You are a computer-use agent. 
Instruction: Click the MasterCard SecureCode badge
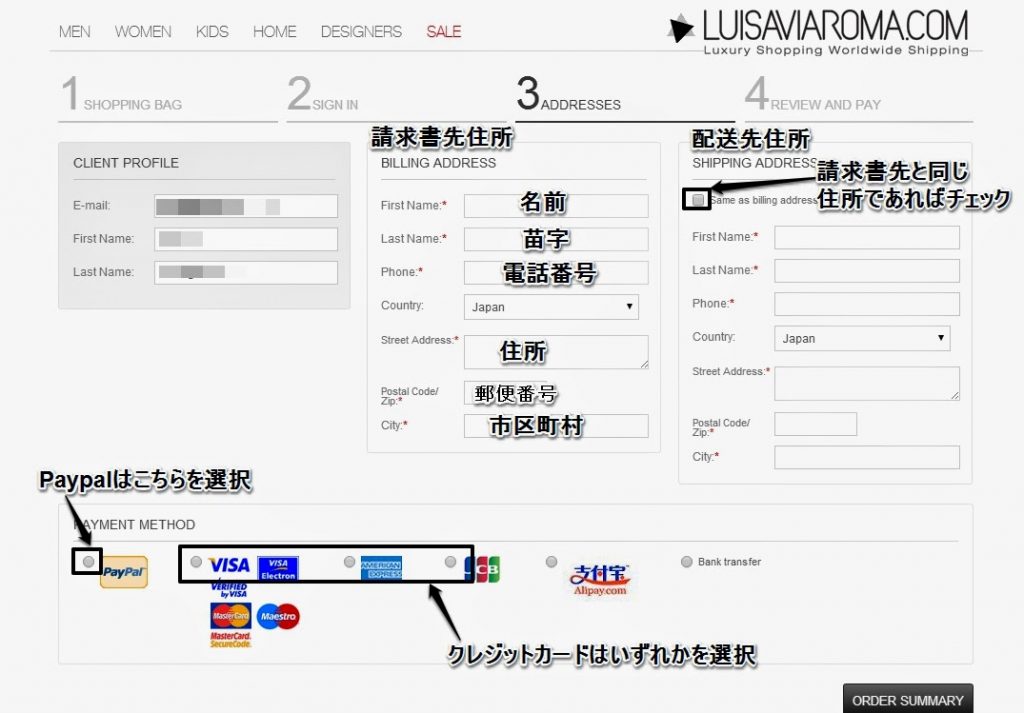click(231, 640)
